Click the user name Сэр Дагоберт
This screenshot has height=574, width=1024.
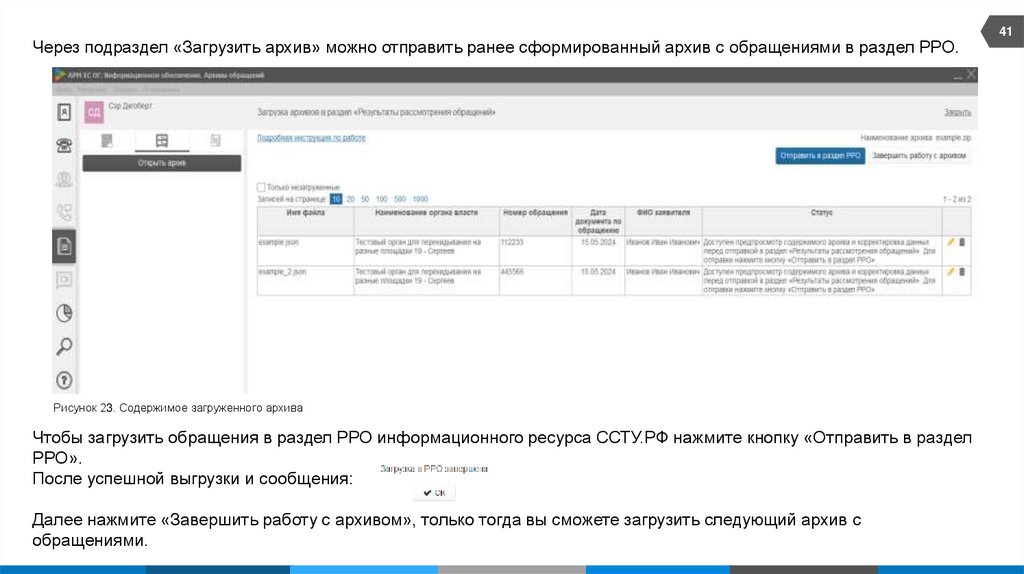pyautogui.click(x=130, y=106)
